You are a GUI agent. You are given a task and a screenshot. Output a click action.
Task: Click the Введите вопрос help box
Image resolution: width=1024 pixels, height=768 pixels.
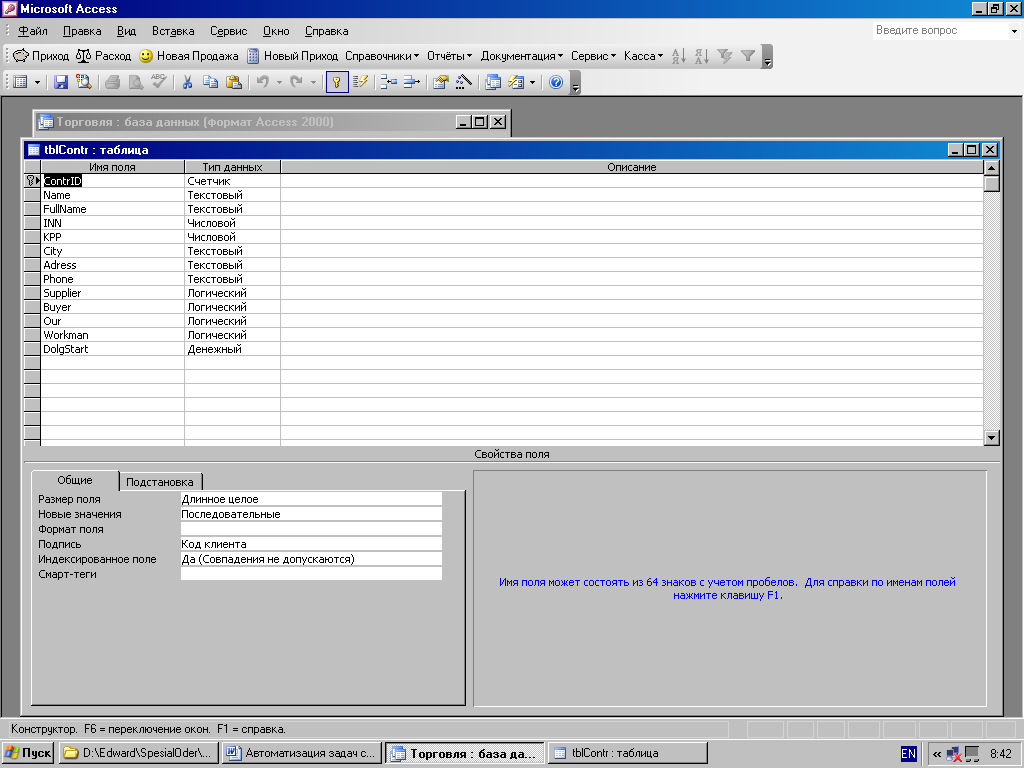940,30
